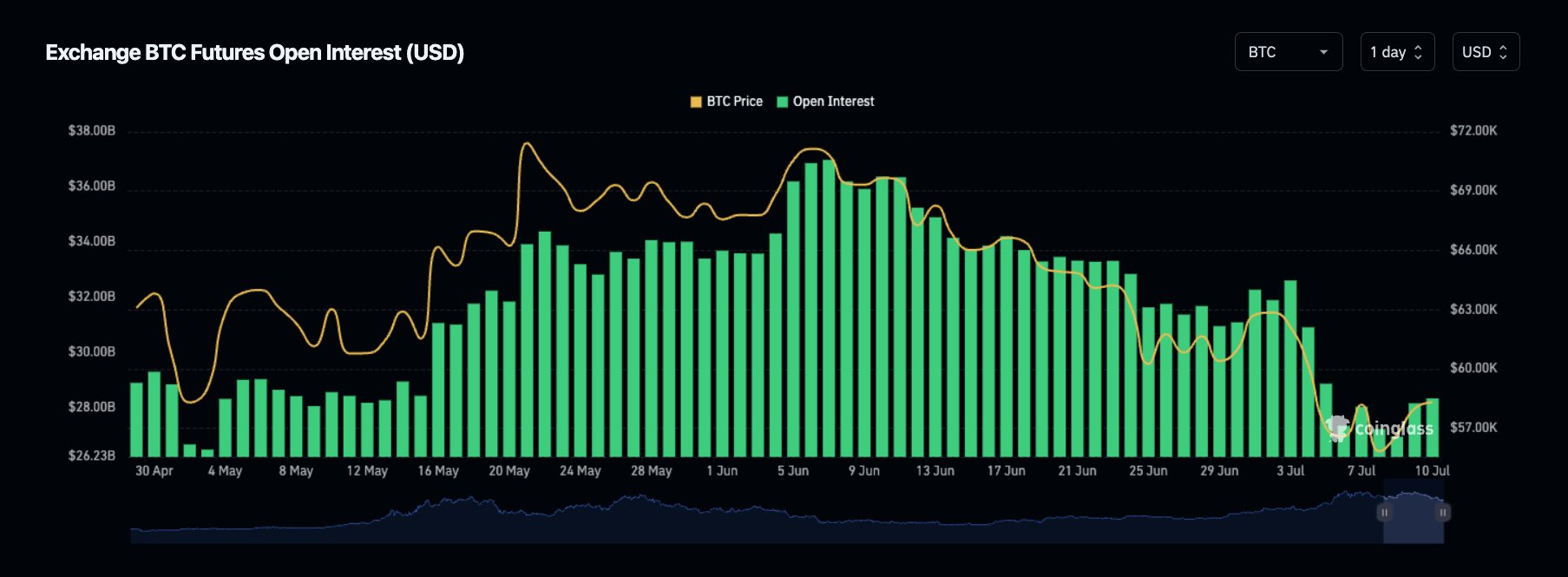The image size is (1568, 577).
Task: Click the highlighted window in the range slider
Action: click(x=1413, y=521)
